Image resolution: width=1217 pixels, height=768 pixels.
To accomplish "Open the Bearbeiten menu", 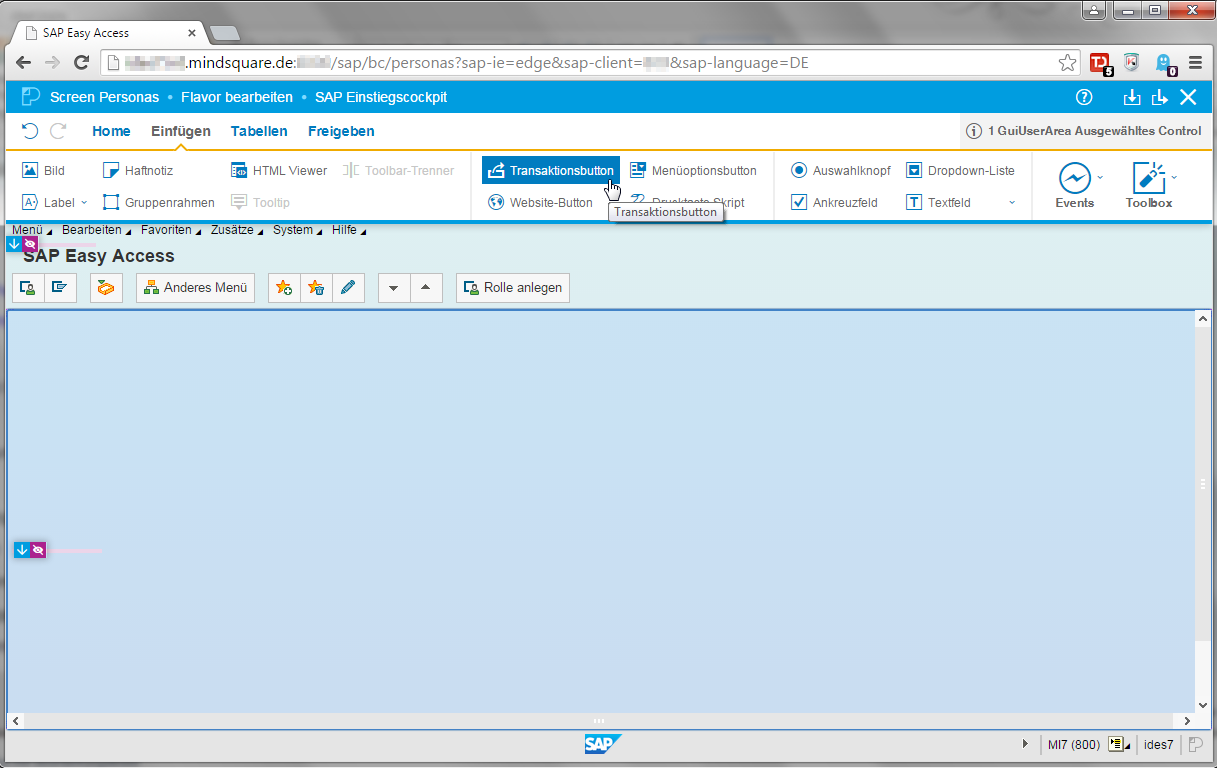I will click(96, 230).
